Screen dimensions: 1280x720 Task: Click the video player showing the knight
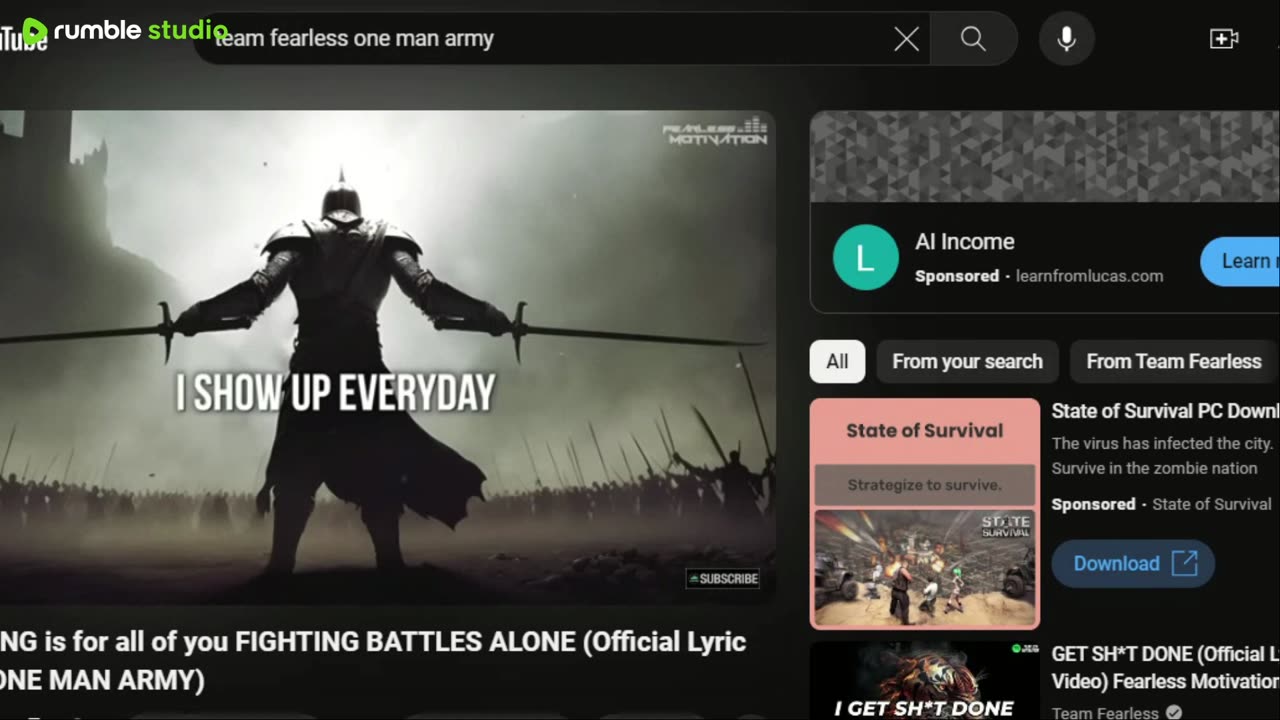click(x=388, y=357)
